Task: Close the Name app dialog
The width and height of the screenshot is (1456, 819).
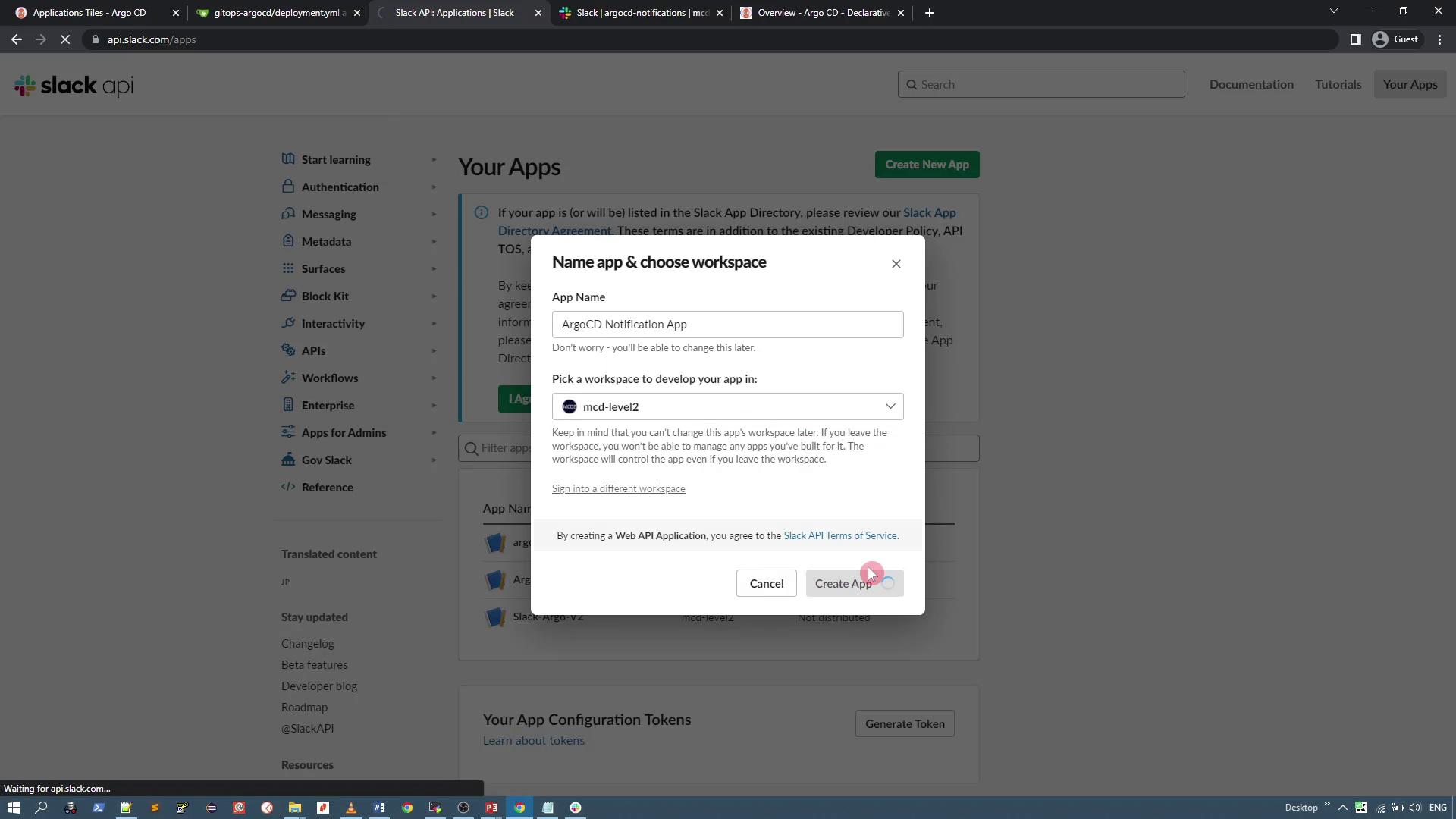Action: 896,264
